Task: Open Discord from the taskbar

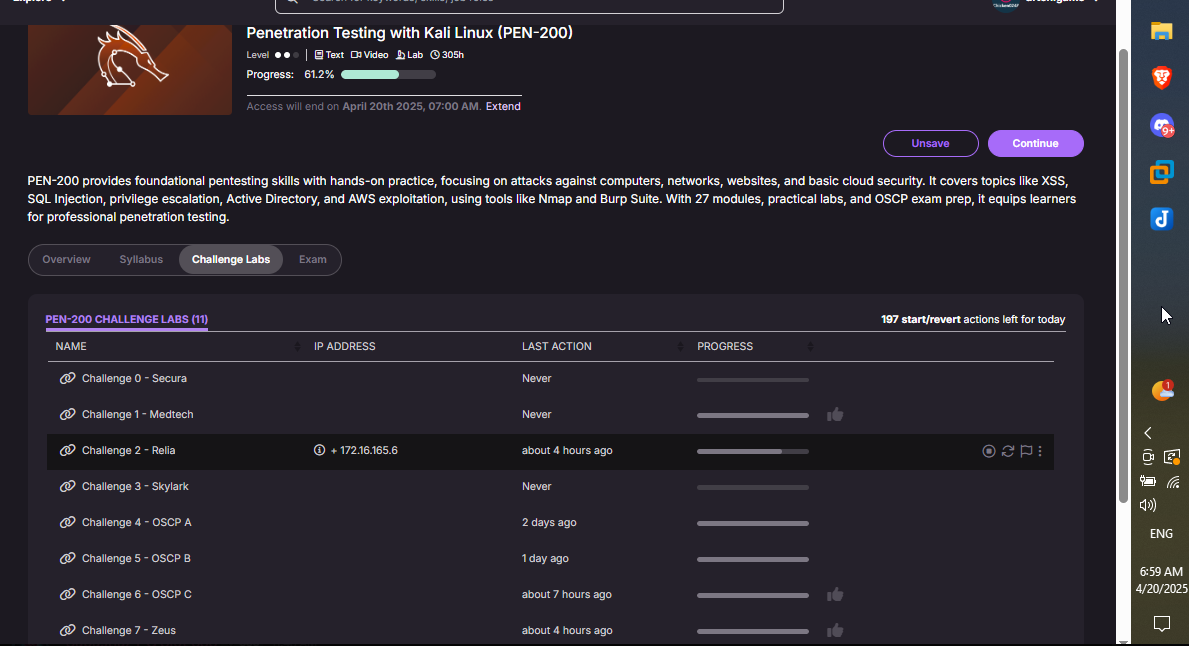Action: click(x=1162, y=125)
